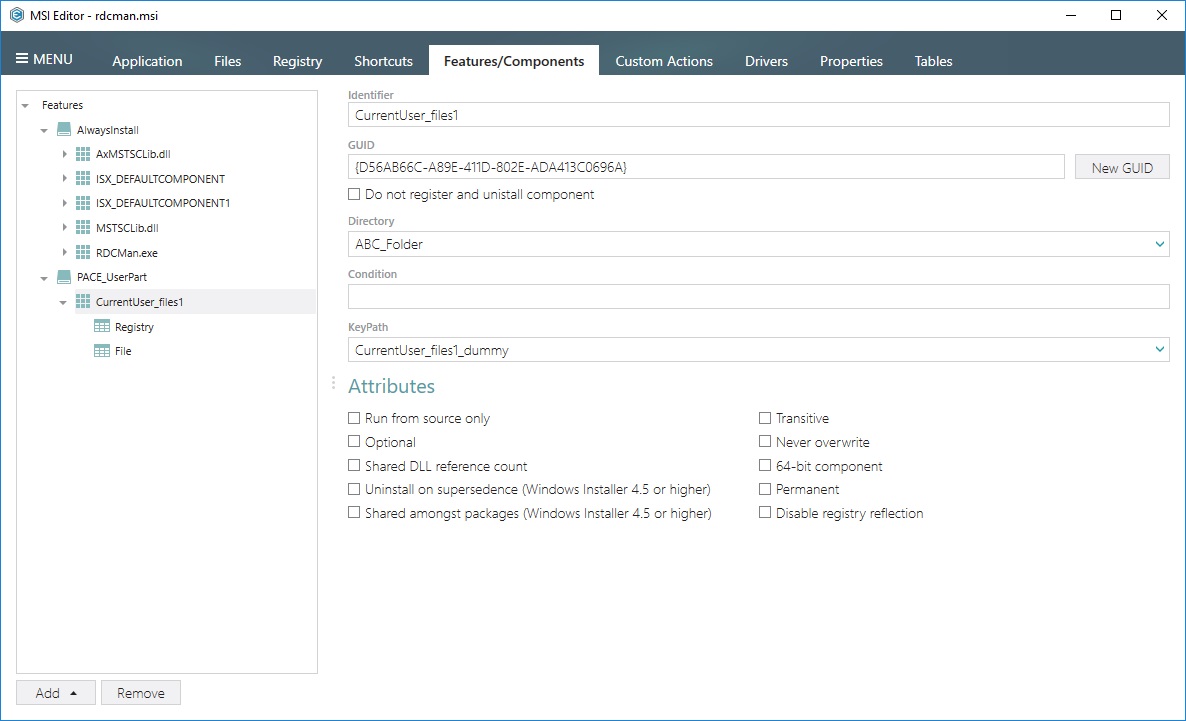Check Shared amongst packages option
The width and height of the screenshot is (1186, 721).
pos(354,513)
